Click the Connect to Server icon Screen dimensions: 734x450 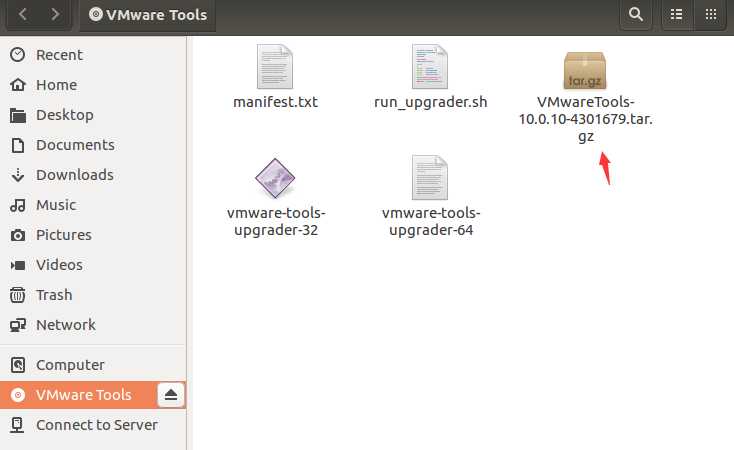click(x=17, y=425)
